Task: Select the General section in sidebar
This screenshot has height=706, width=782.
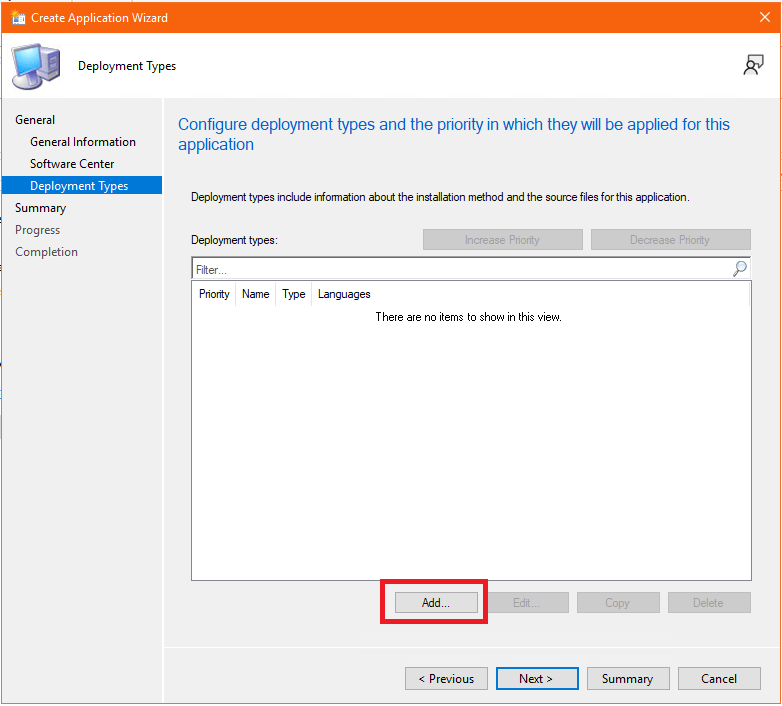Action: tap(35, 120)
